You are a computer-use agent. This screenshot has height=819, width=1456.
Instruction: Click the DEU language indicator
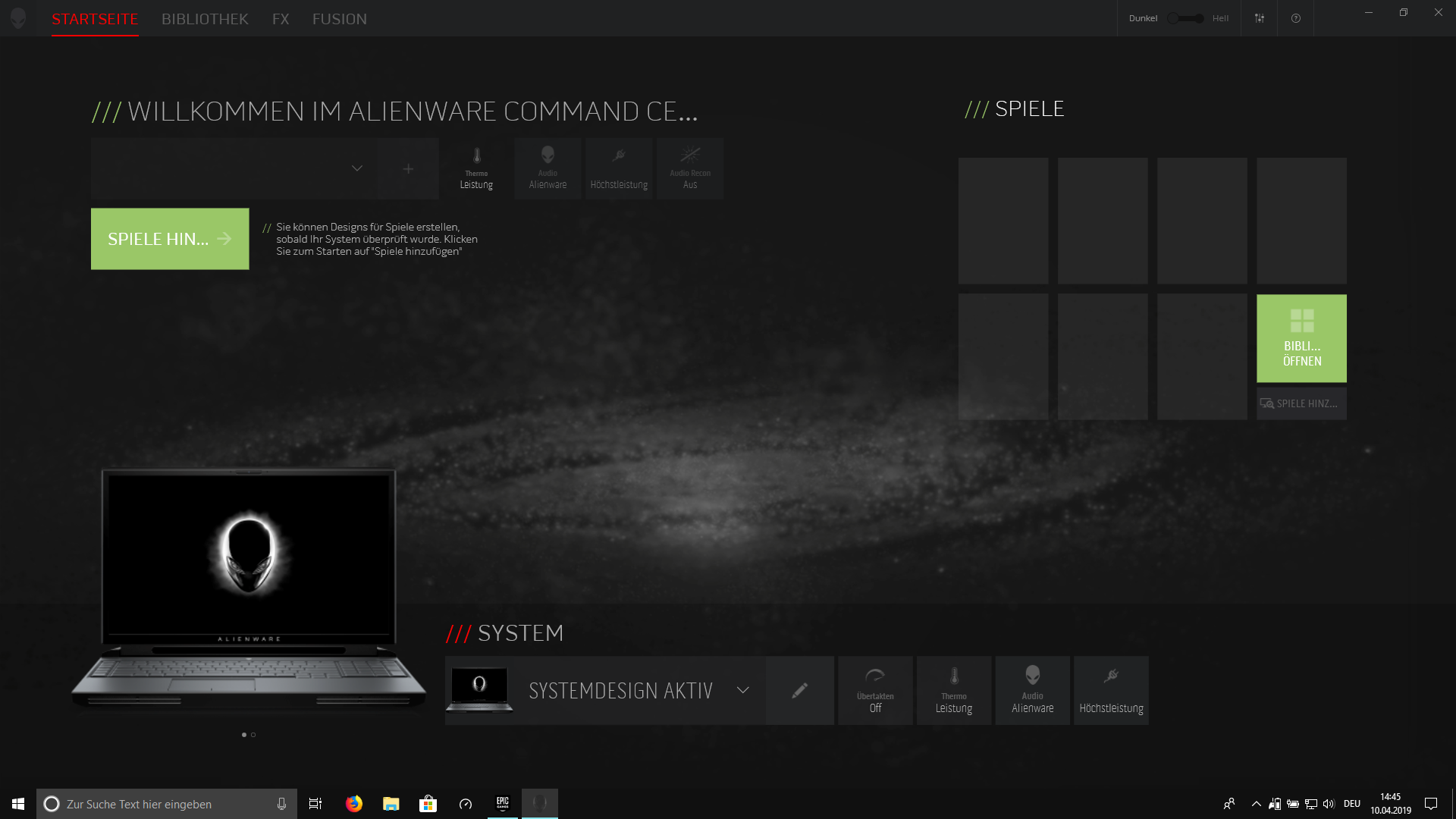point(1352,804)
